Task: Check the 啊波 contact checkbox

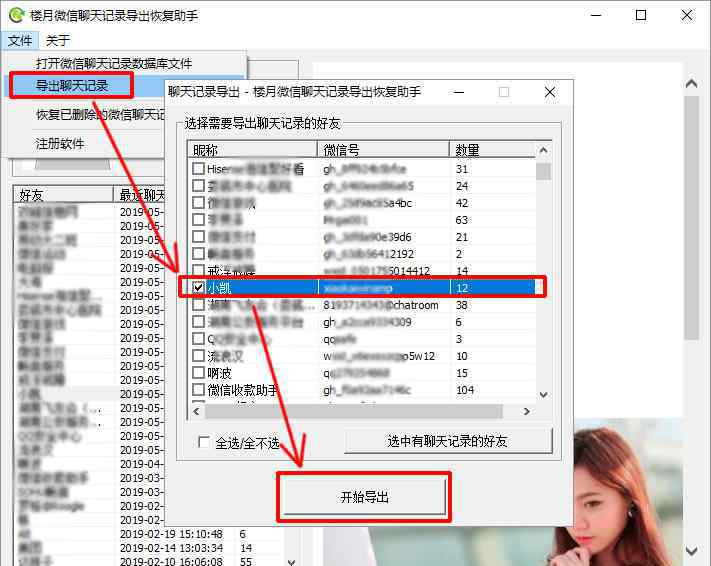Action: 199,373
